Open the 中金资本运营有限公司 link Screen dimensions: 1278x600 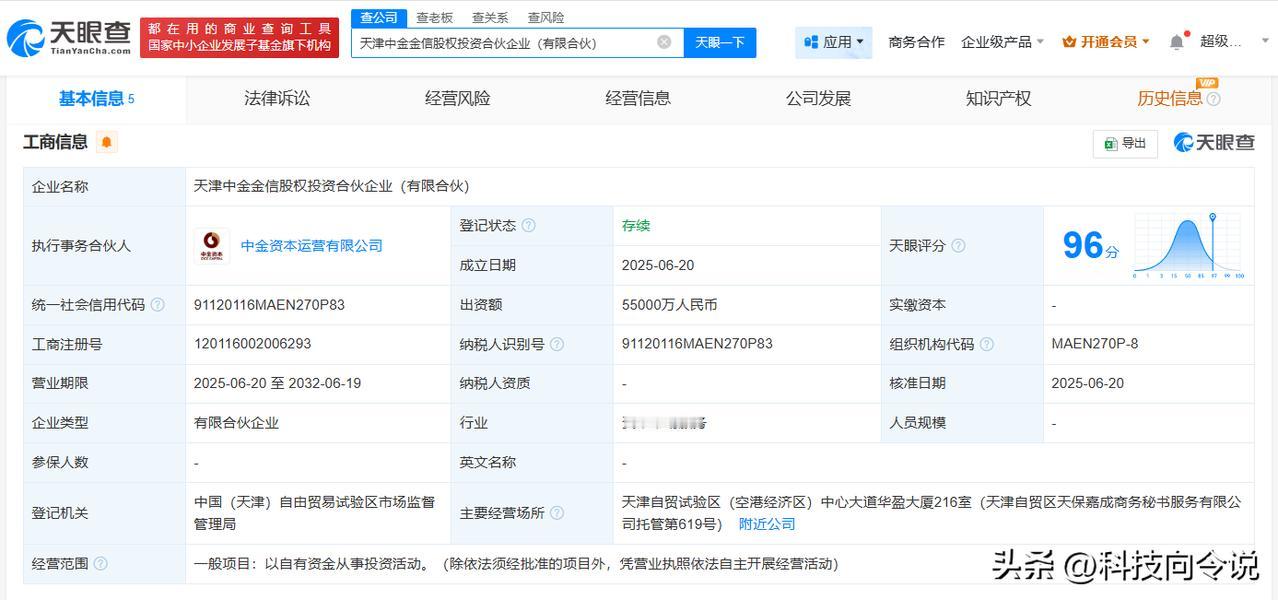312,246
